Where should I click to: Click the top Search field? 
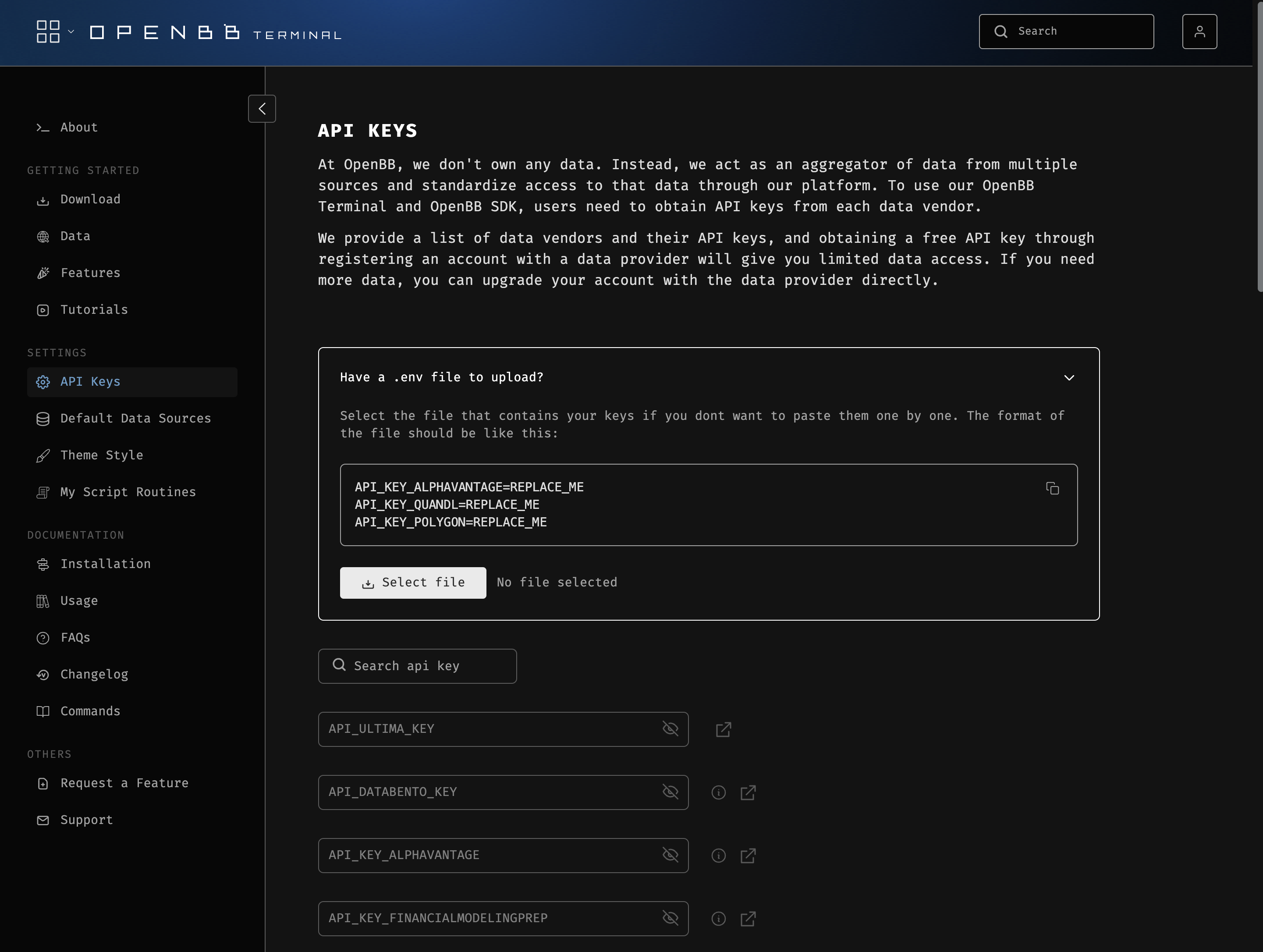1066,32
